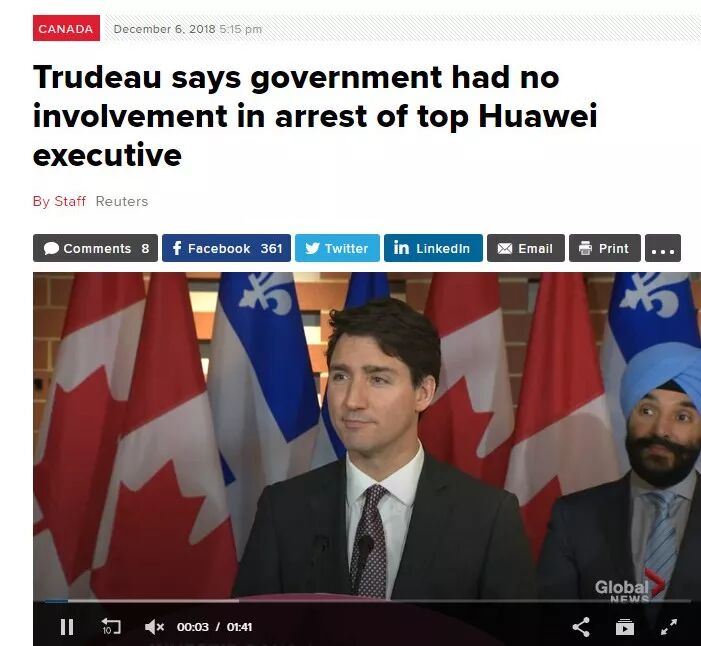
Task: Share article on Facebook
Action: pos(226,248)
